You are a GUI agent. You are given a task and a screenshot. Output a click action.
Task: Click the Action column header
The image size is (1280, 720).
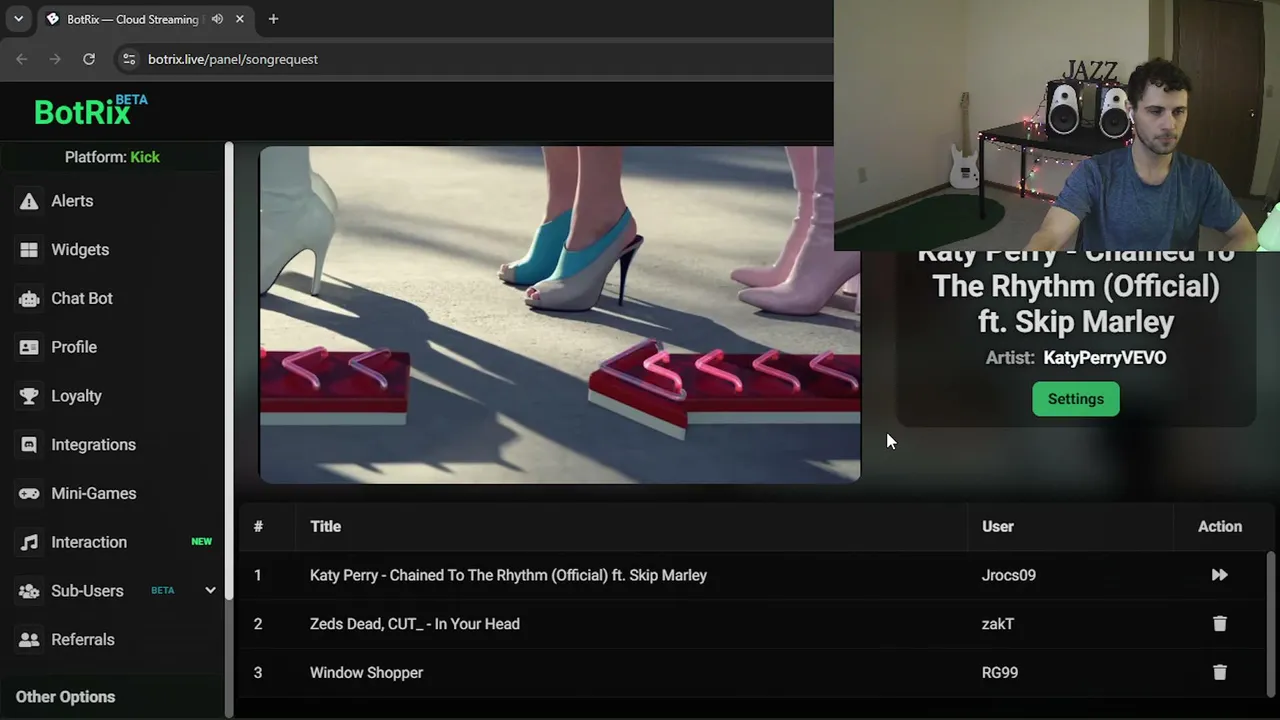[1220, 527]
